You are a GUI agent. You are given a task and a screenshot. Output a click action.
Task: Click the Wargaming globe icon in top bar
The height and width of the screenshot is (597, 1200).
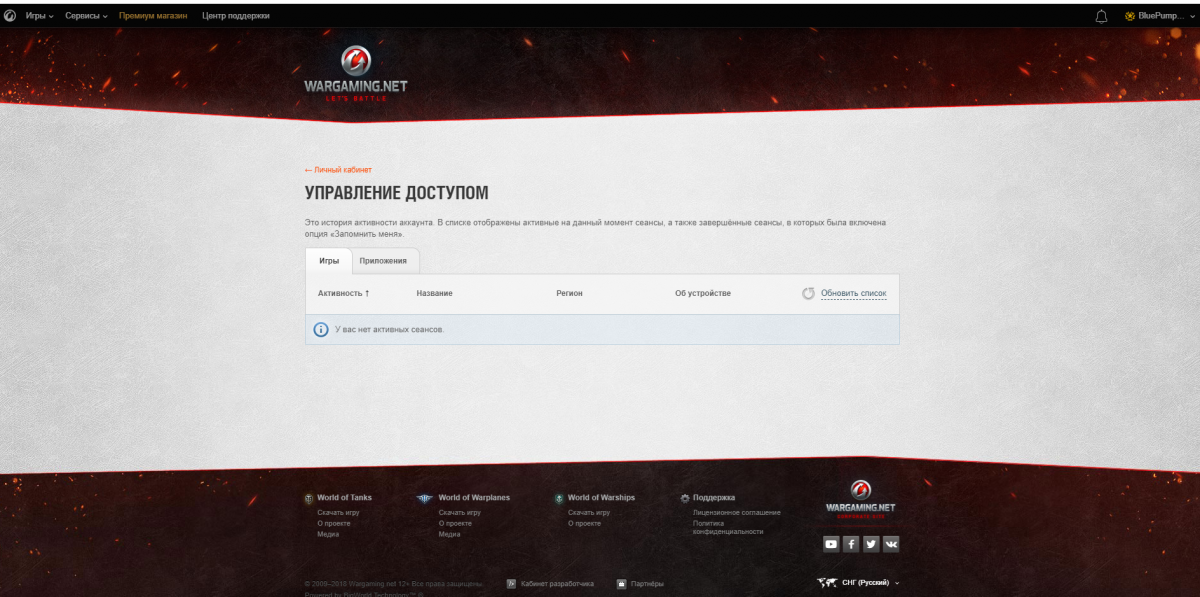(10, 16)
